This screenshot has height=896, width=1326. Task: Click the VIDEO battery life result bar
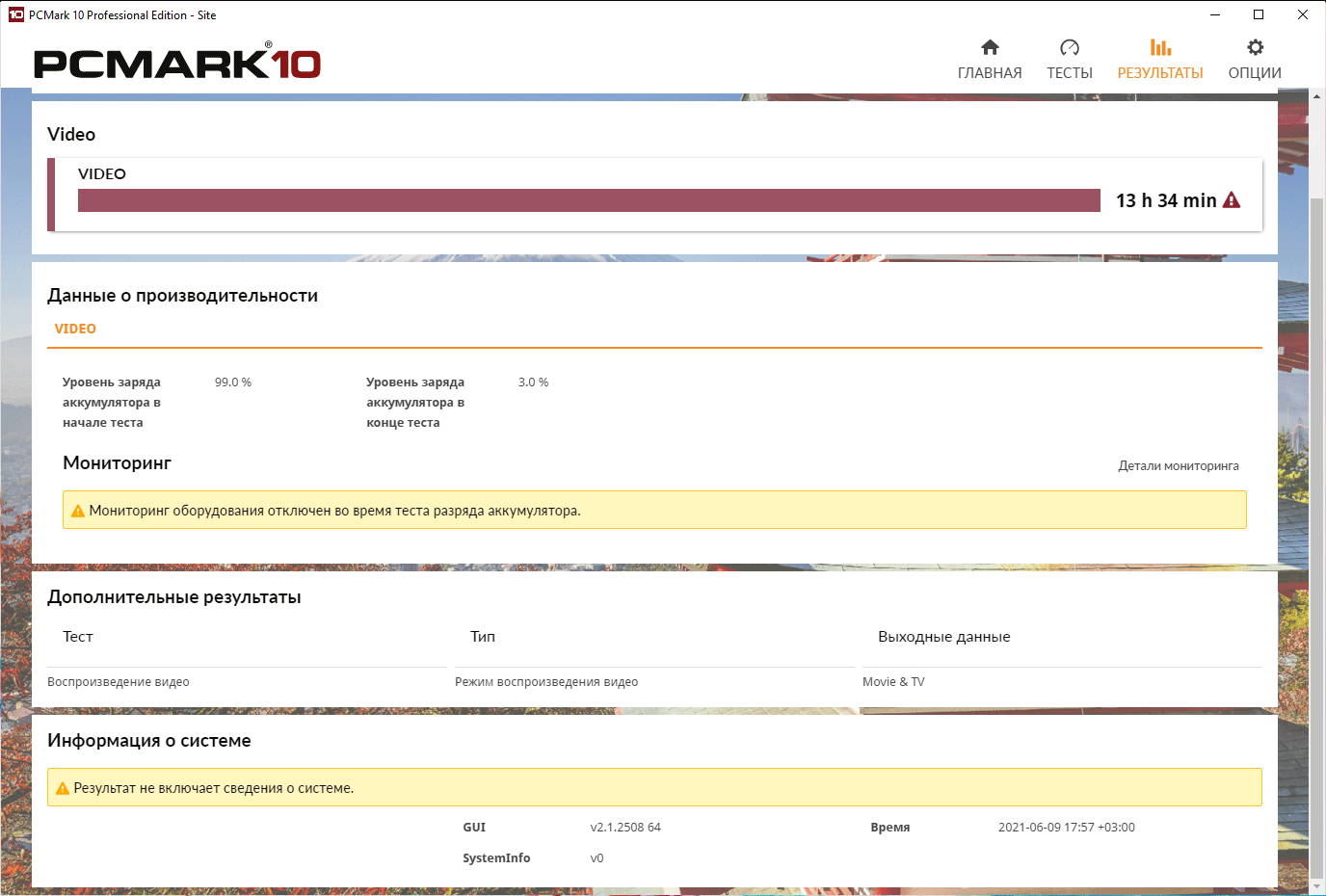pos(589,200)
